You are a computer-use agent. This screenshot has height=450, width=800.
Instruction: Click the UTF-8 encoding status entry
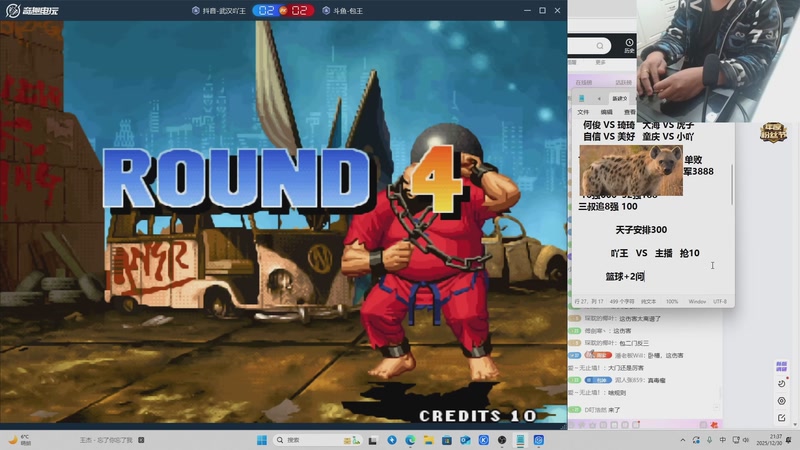[720, 302]
